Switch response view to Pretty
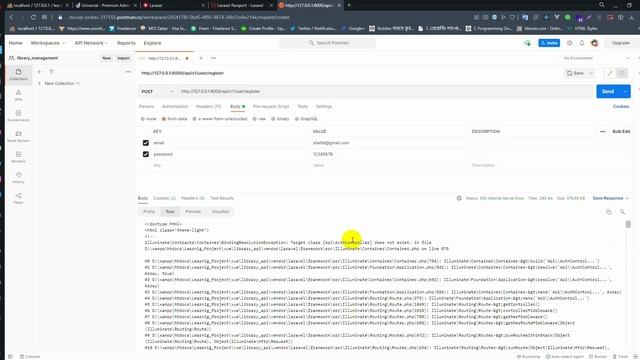 pos(149,211)
